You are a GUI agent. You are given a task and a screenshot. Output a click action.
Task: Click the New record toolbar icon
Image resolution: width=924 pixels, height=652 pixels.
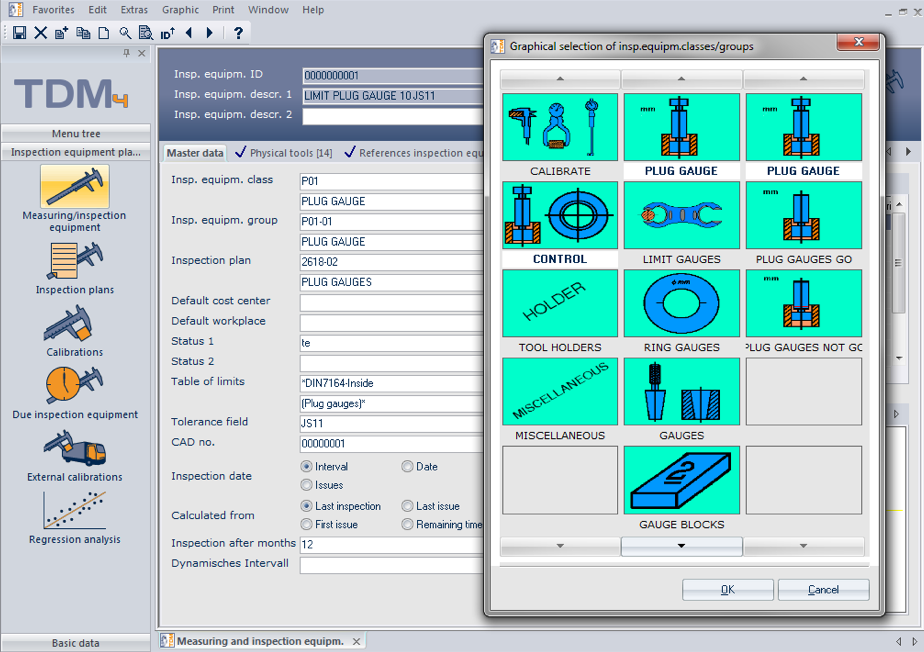click(61, 32)
